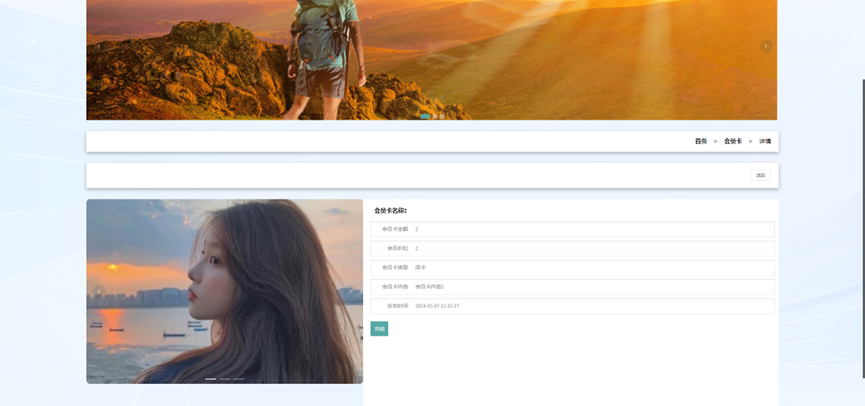Click the green 充值 recharge button
This screenshot has height=406, width=865.
[379, 329]
